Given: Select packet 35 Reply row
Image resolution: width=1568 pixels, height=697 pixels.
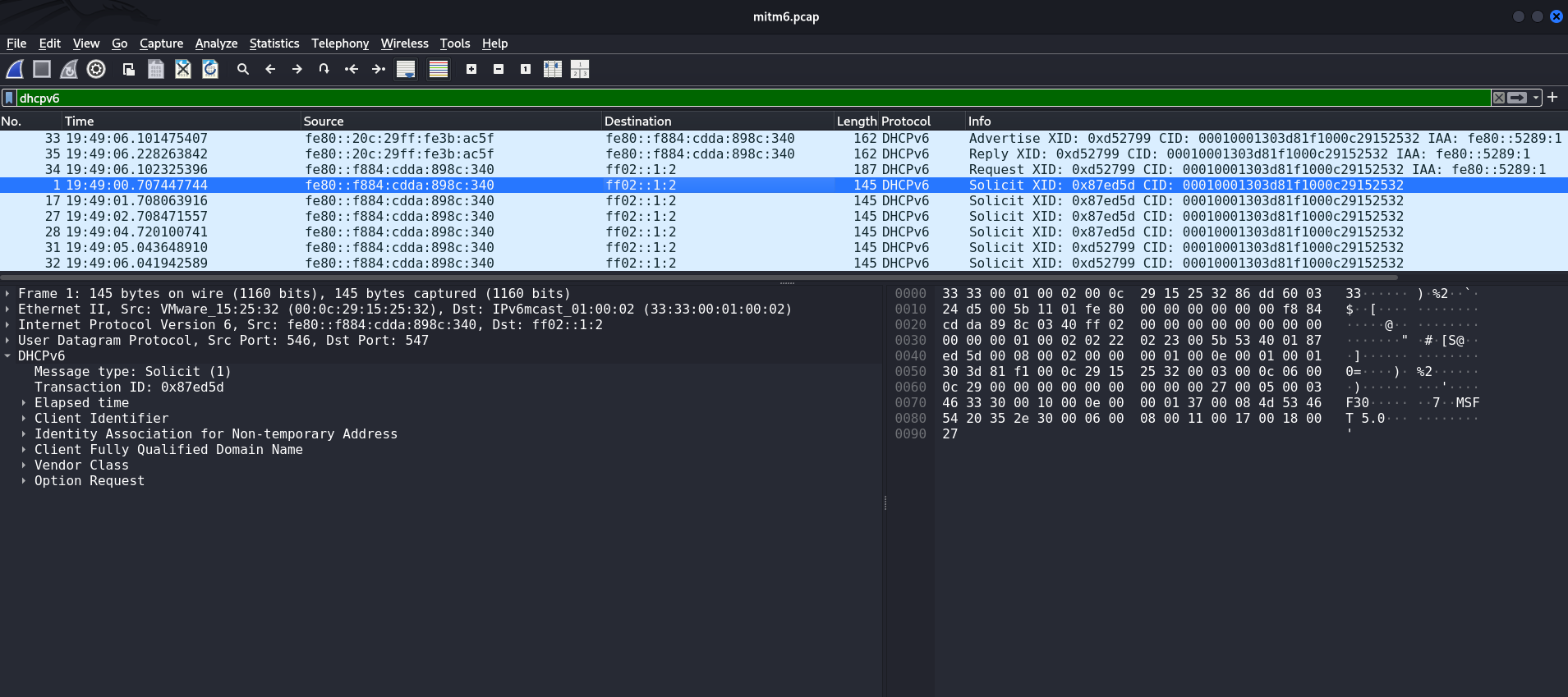Looking at the screenshot, I should tap(784, 154).
